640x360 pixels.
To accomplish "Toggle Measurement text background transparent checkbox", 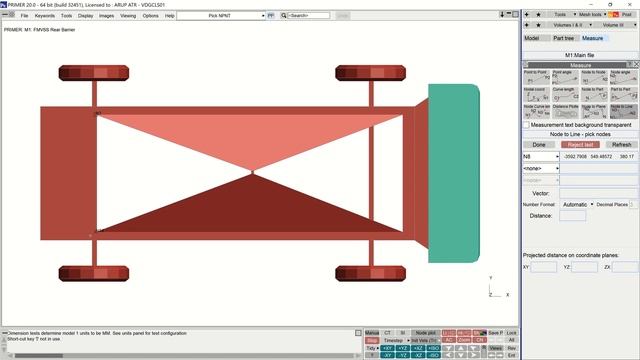I will (x=526, y=125).
